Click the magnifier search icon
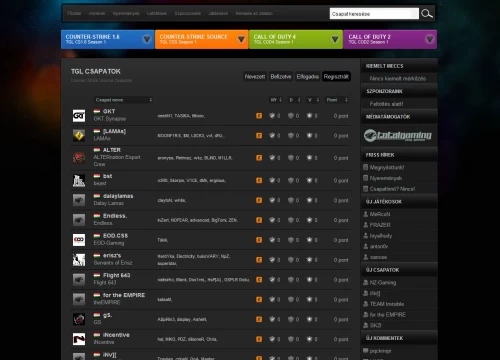The image size is (500, 360). click(x=427, y=14)
